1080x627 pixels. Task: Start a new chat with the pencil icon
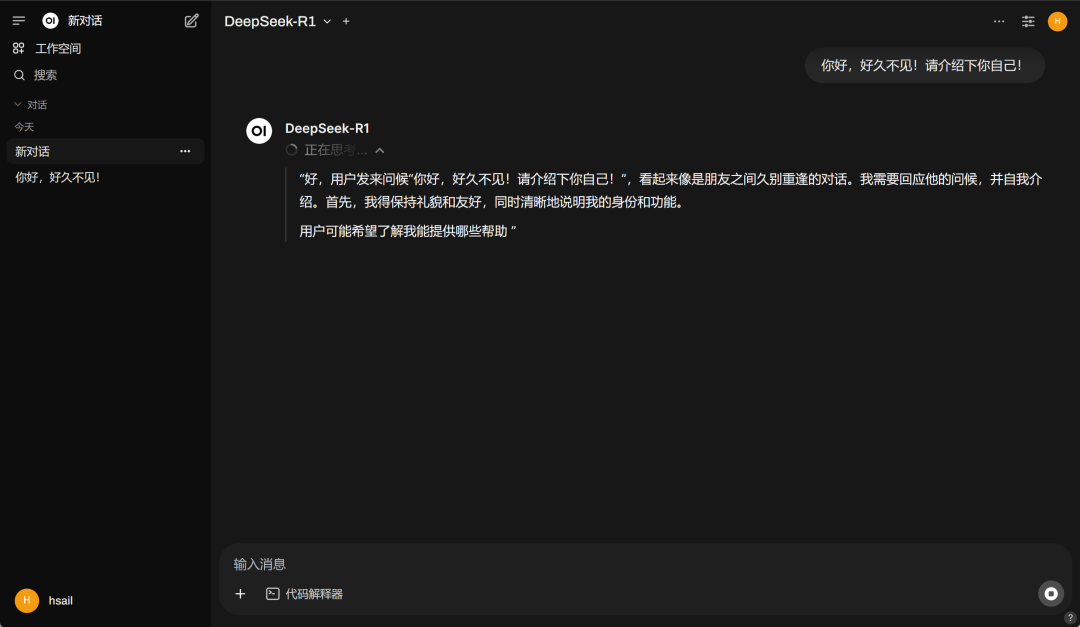point(190,20)
